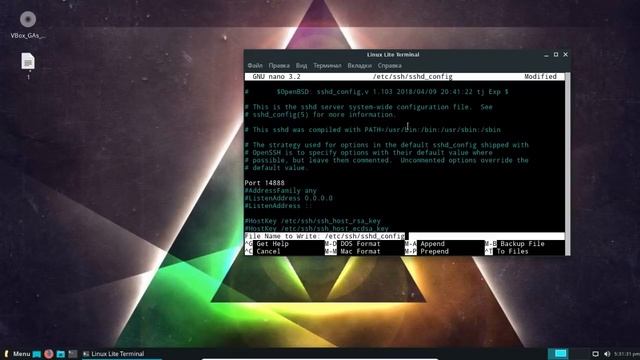Viewport: 640px width, 360px height.
Task: Switch to second workspace in pager
Action: 579,353
